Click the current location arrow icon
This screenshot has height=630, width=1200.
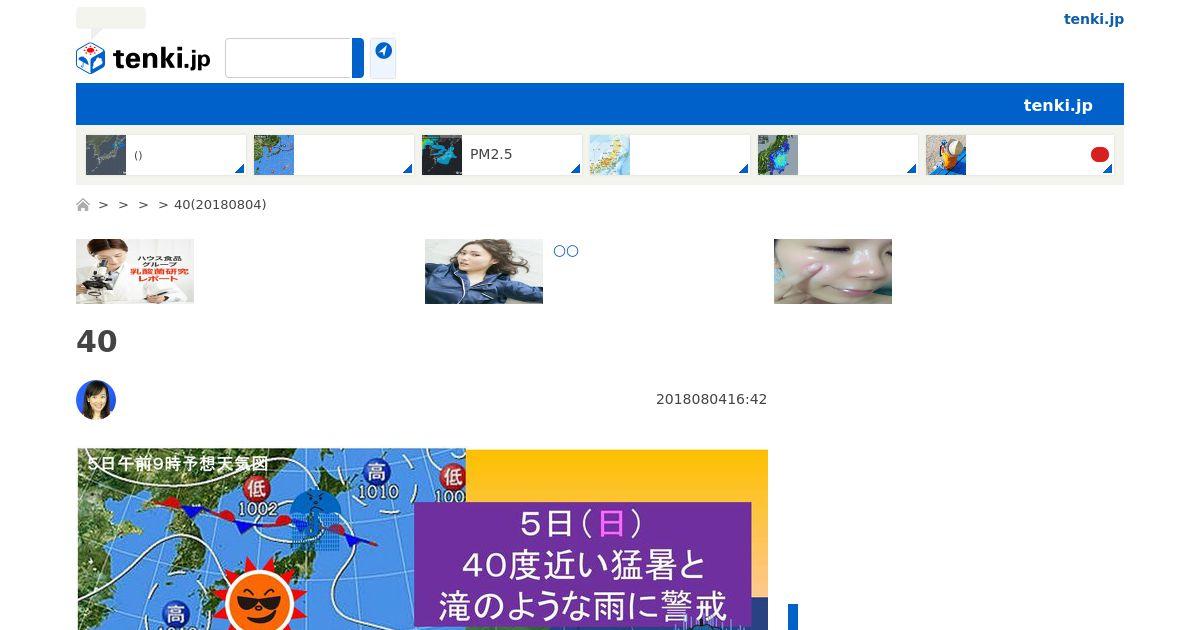(383, 51)
